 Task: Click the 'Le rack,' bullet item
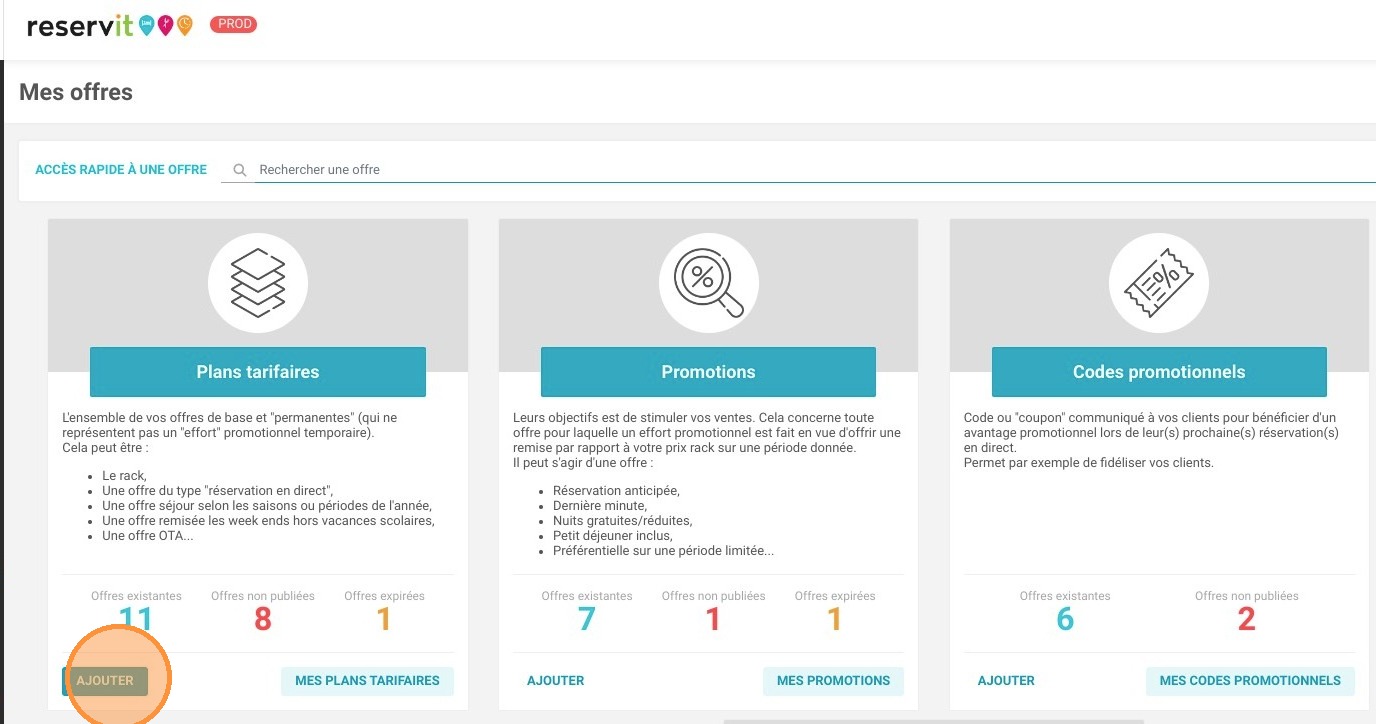[x=125, y=476]
